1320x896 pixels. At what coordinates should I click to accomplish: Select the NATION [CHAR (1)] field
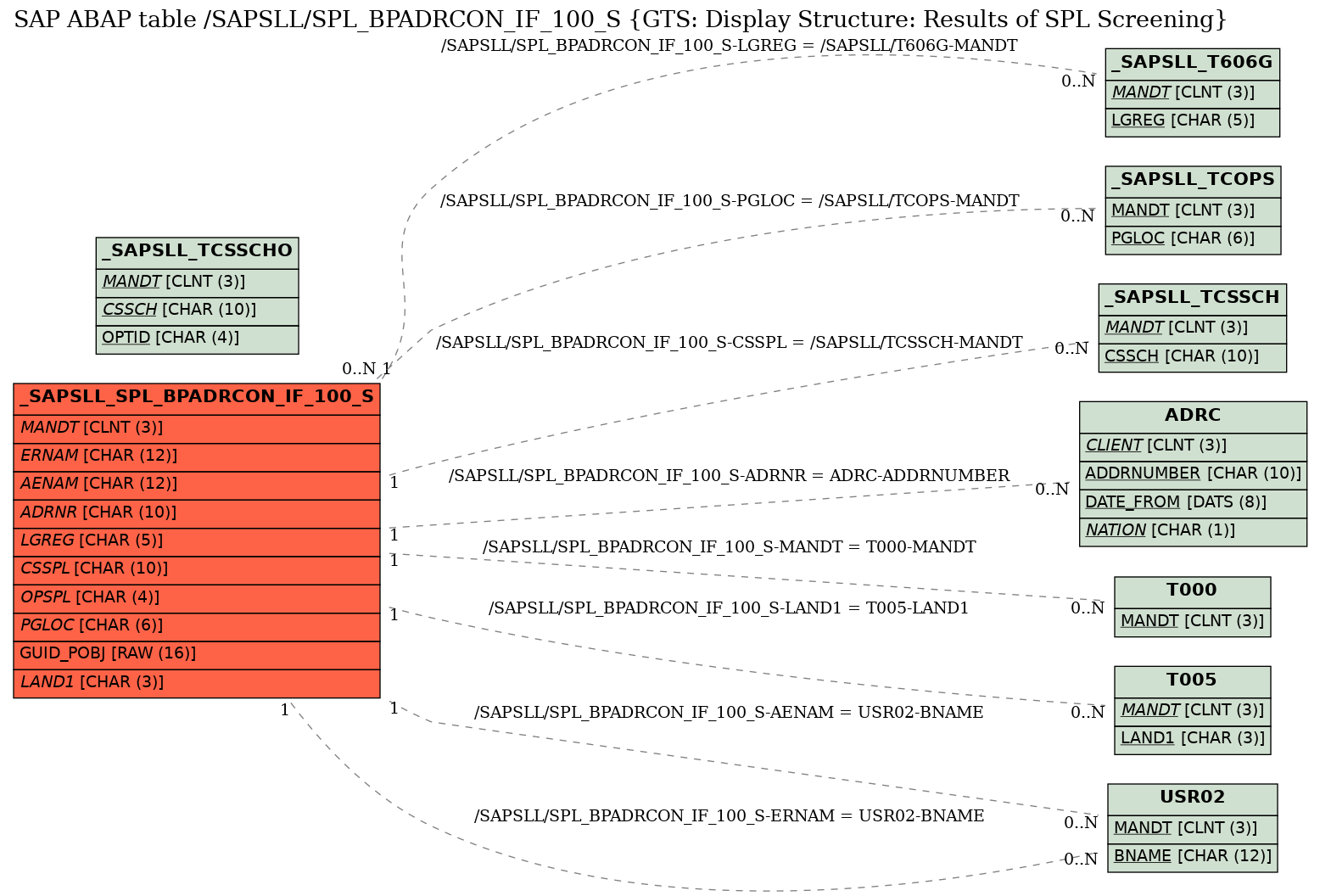tap(1193, 531)
